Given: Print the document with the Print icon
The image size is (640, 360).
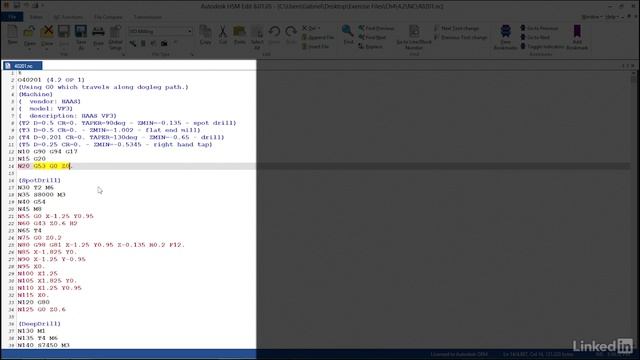Looking at the screenshot, I should pyautogui.click(x=98, y=32).
